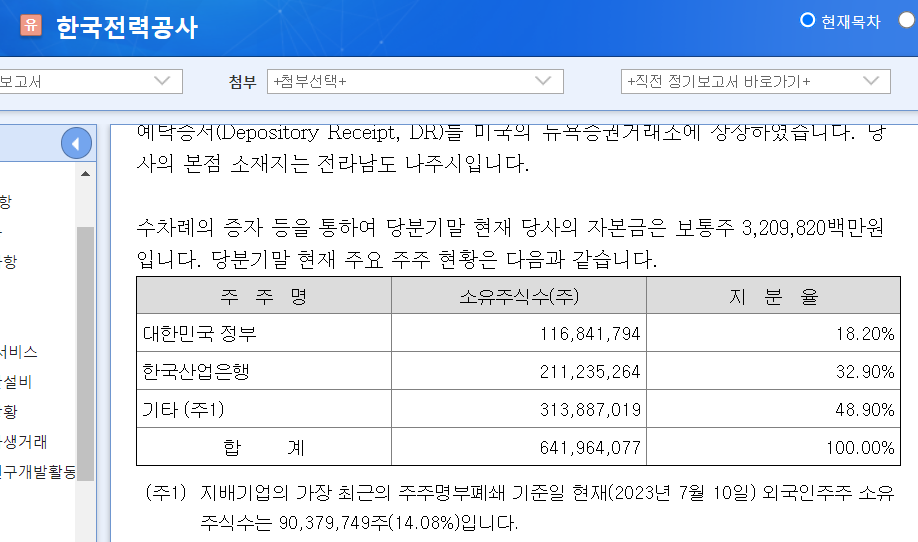Open the 구개발활동 sidebar item
918x542 pixels.
click(x=38, y=472)
